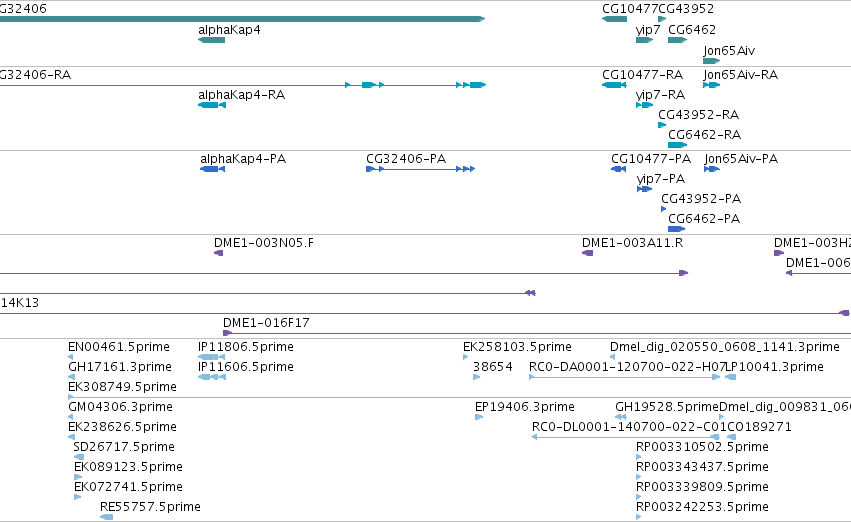Click the alphaKap4-RA transcript
Viewport: 851px width, 522px height.
coord(212,105)
